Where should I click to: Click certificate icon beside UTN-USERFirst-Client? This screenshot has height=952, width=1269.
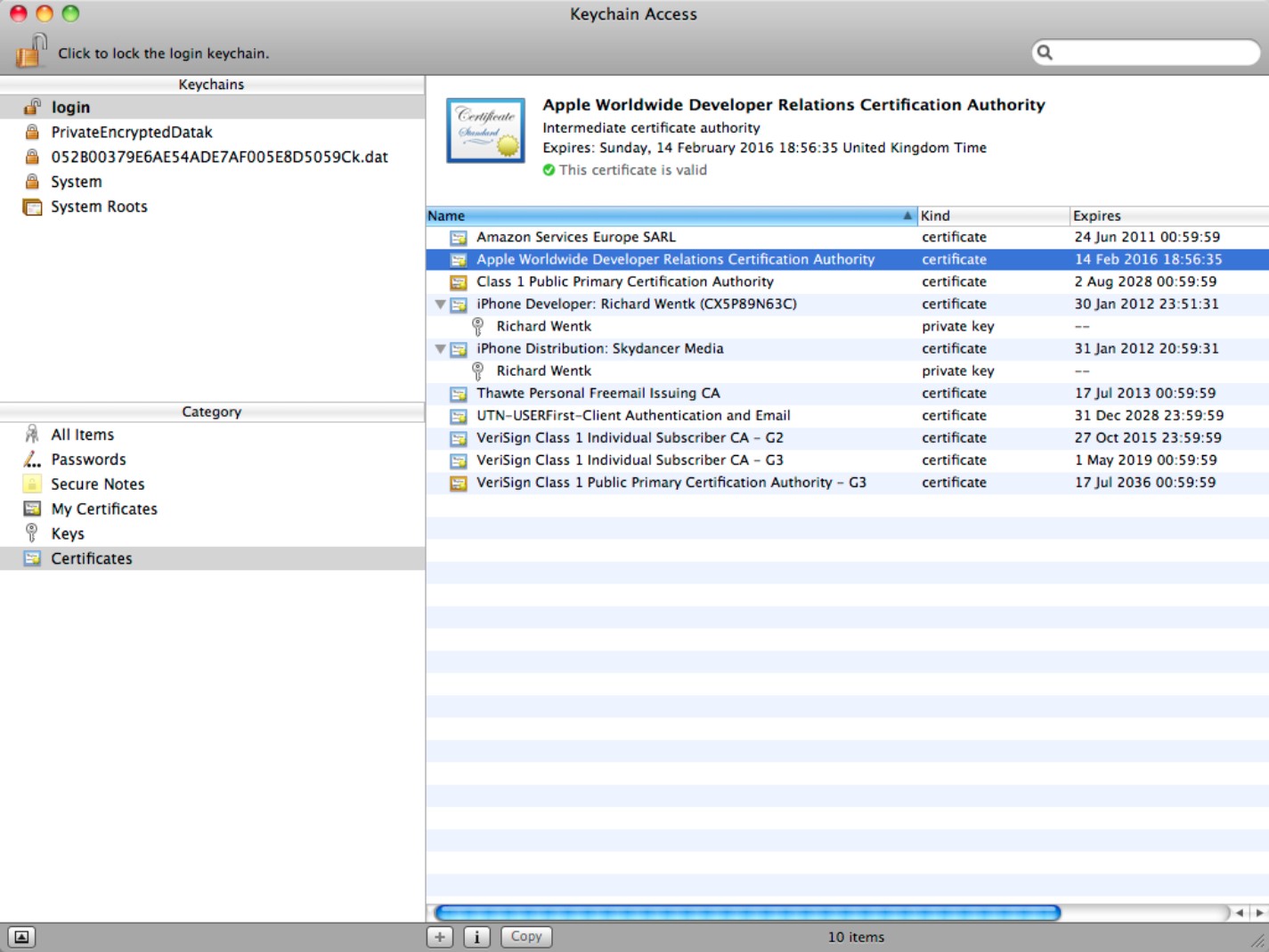click(x=459, y=416)
